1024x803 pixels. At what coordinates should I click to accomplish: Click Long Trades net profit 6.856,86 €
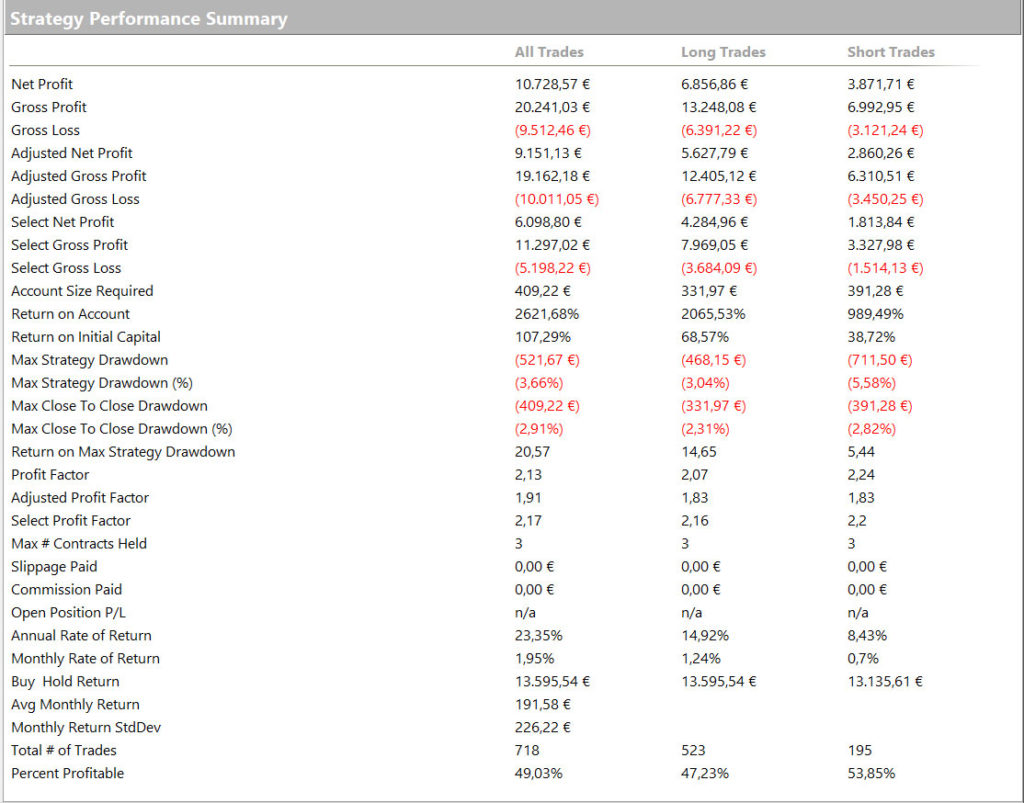pyautogui.click(x=714, y=84)
